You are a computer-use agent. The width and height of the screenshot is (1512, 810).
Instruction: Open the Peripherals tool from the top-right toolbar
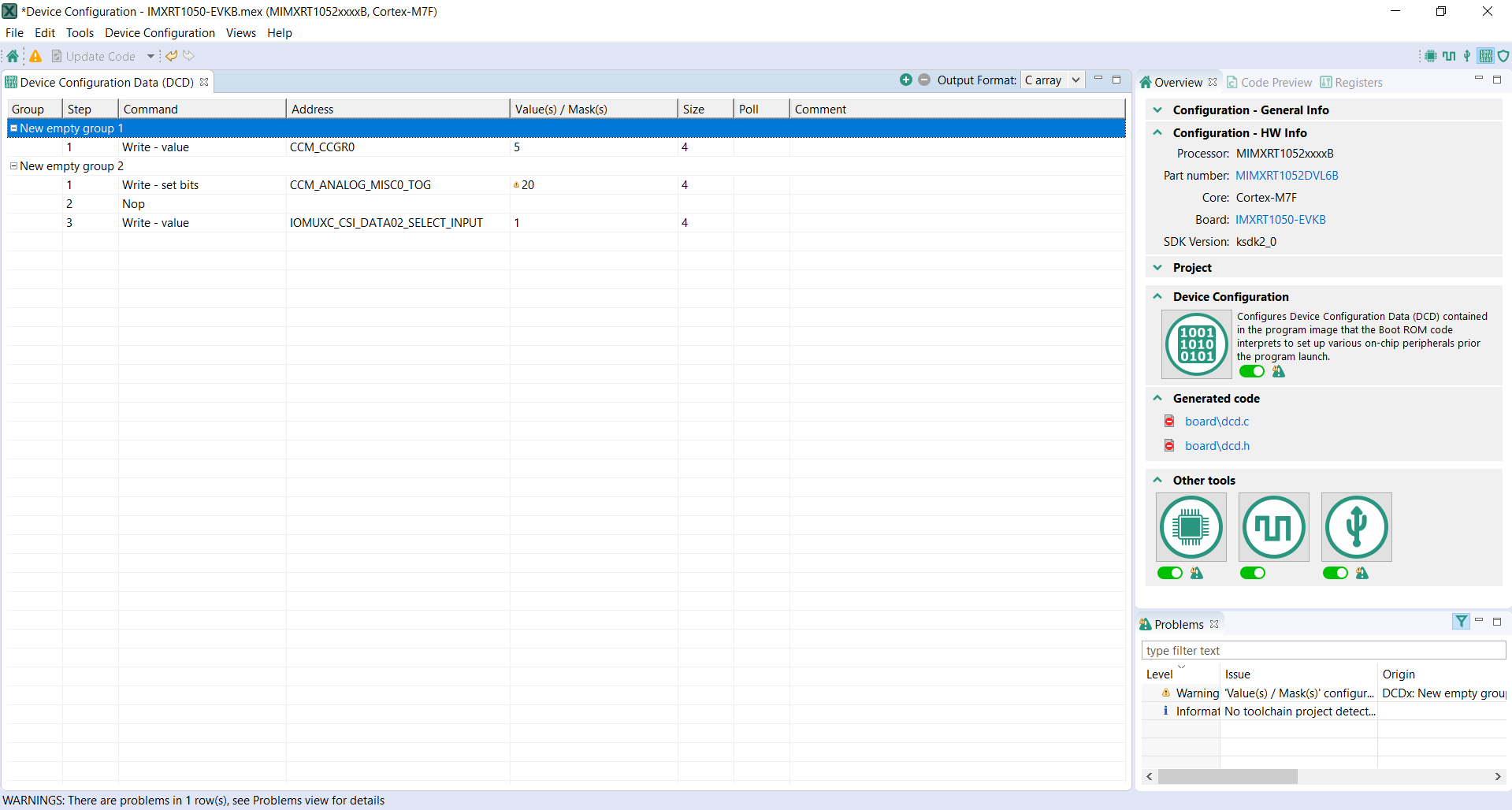(x=1467, y=56)
